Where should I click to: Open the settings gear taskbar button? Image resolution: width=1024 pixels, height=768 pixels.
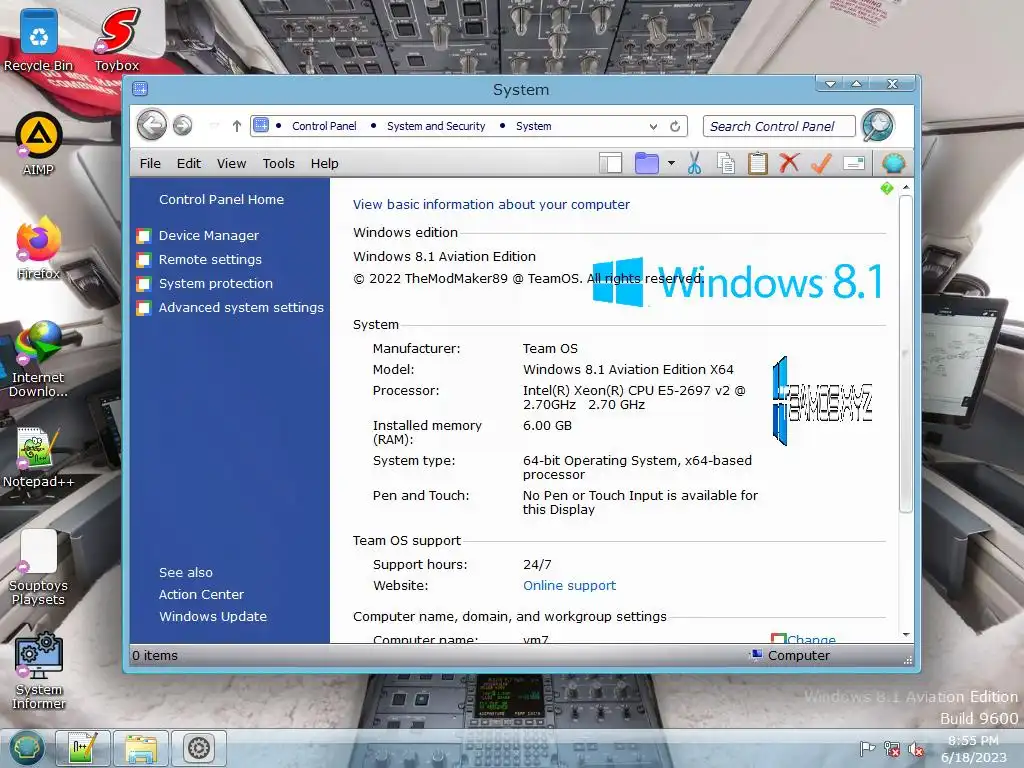(199, 748)
